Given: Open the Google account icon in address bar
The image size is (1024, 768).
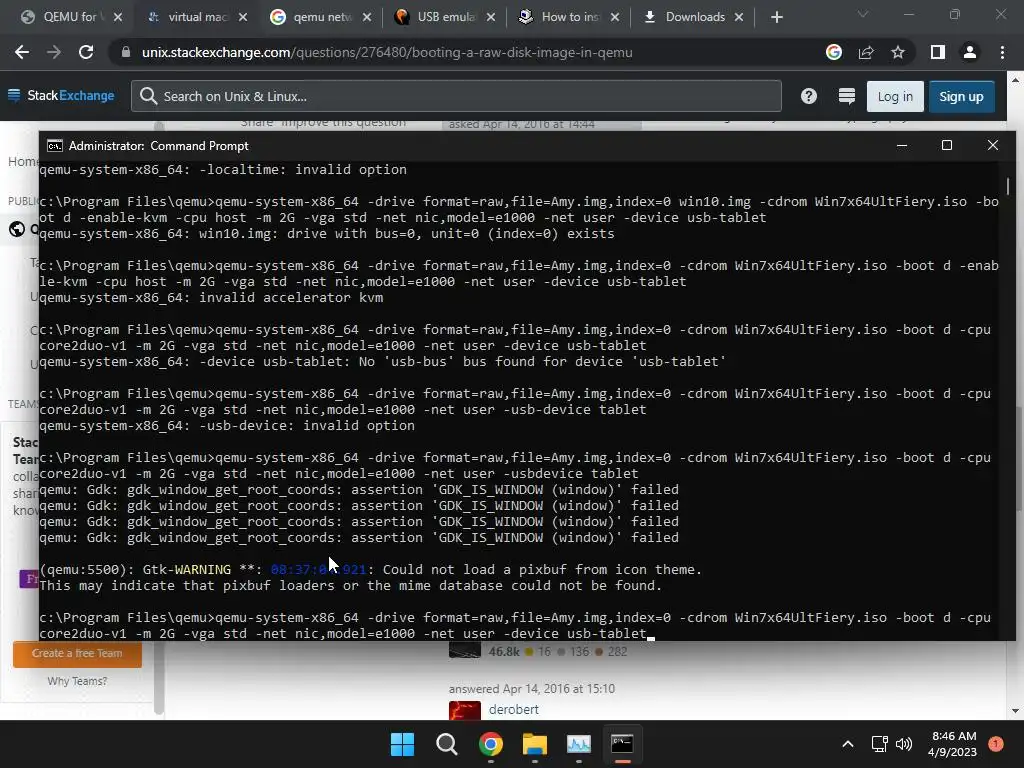Looking at the screenshot, I should [x=834, y=52].
